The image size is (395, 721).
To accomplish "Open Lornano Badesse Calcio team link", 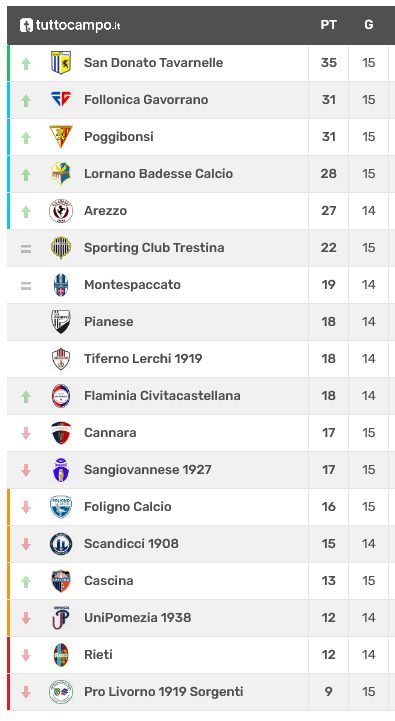I will (158, 173).
